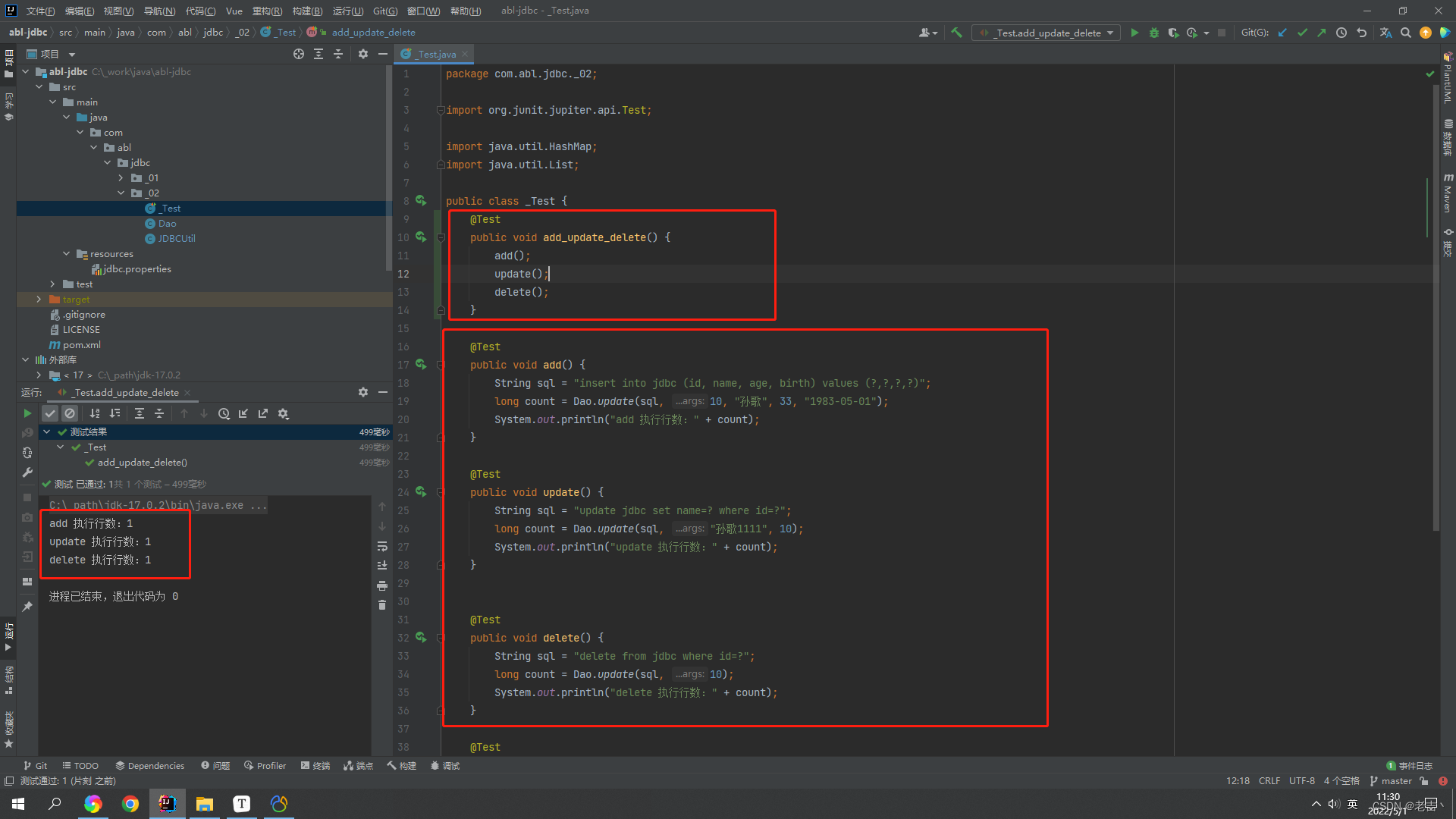
Task: Open Project panel settings gear
Action: [x=362, y=54]
